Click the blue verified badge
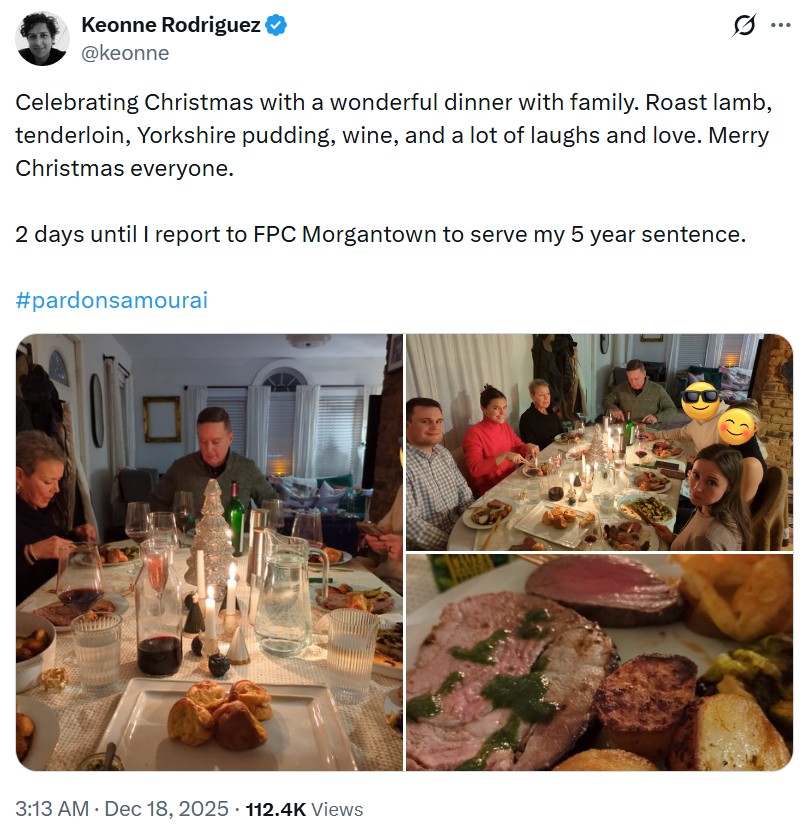This screenshot has height=828, width=805. pyautogui.click(x=277, y=26)
